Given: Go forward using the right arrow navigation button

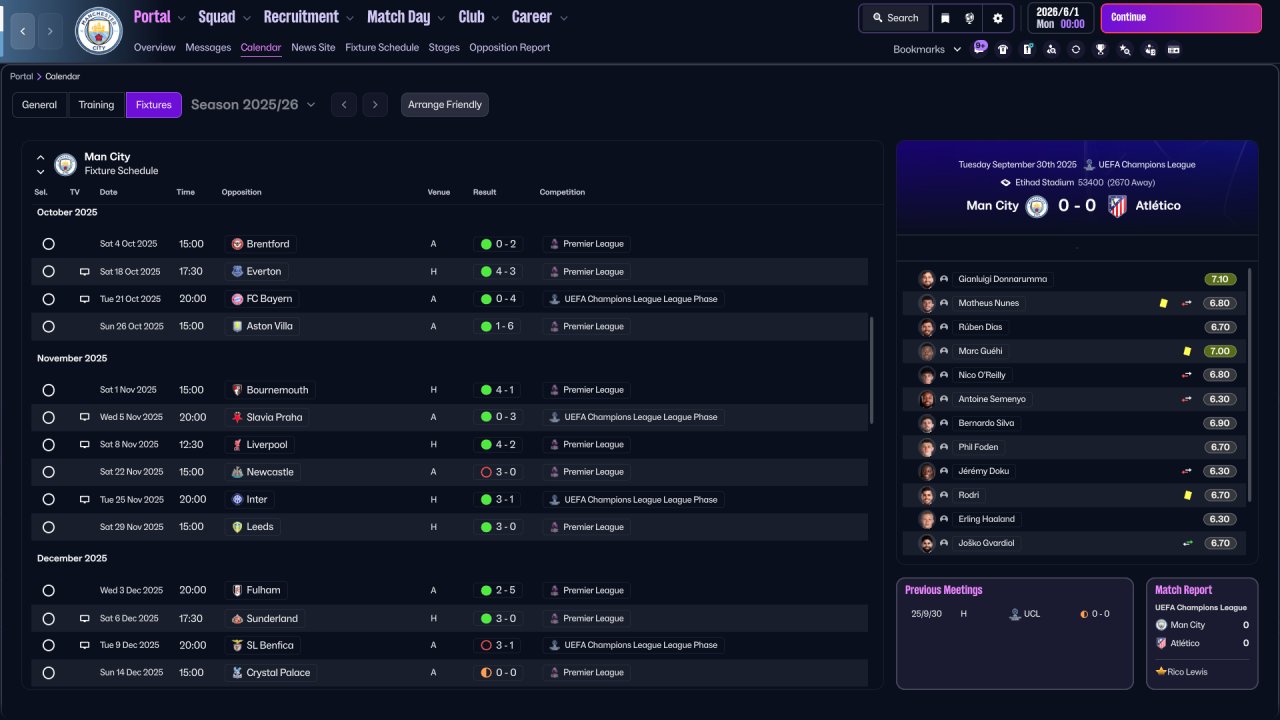Looking at the screenshot, I should tap(51, 31).
